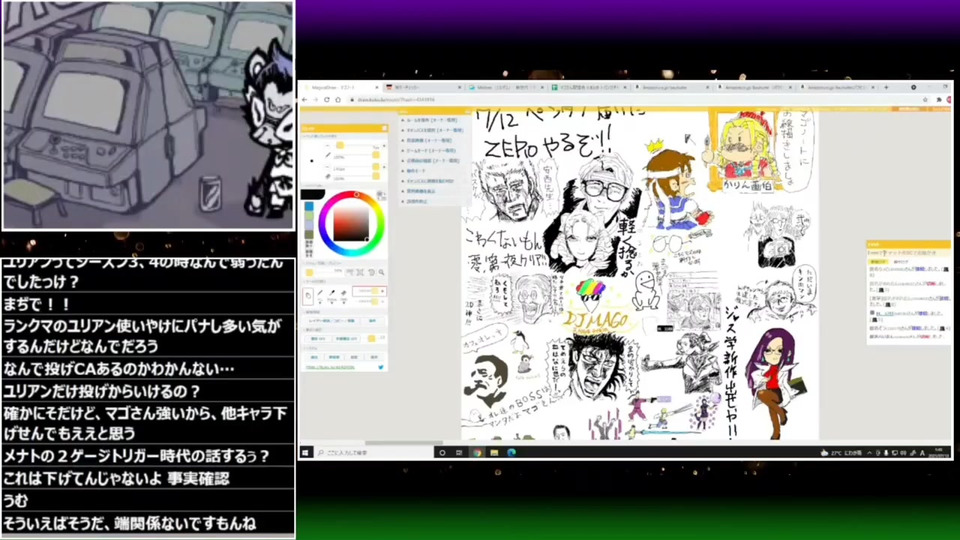Go back using the browser back arrow
This screenshot has width=960, height=540.
306,100
